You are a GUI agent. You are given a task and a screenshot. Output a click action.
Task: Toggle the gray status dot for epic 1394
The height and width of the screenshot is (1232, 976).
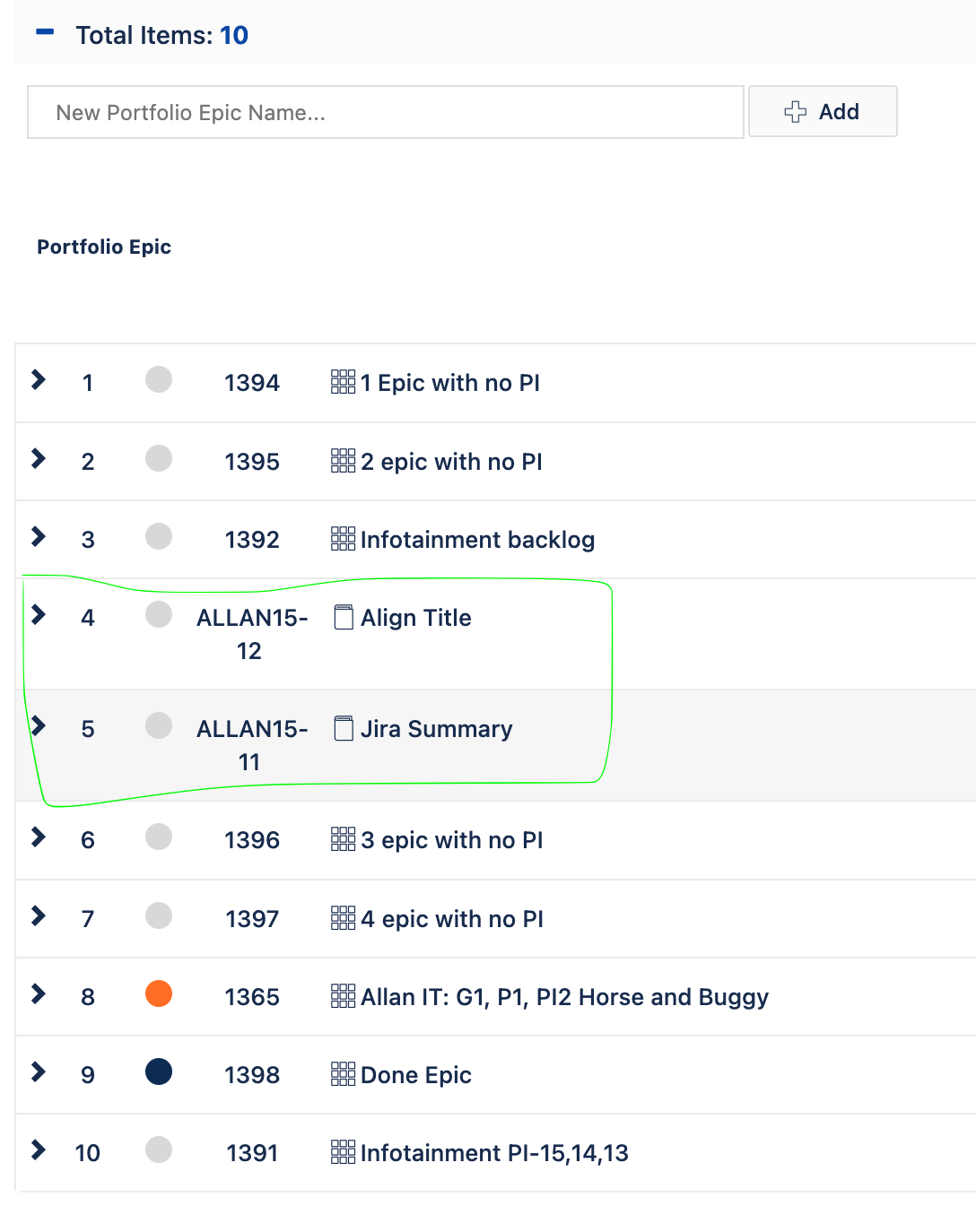pyautogui.click(x=158, y=380)
